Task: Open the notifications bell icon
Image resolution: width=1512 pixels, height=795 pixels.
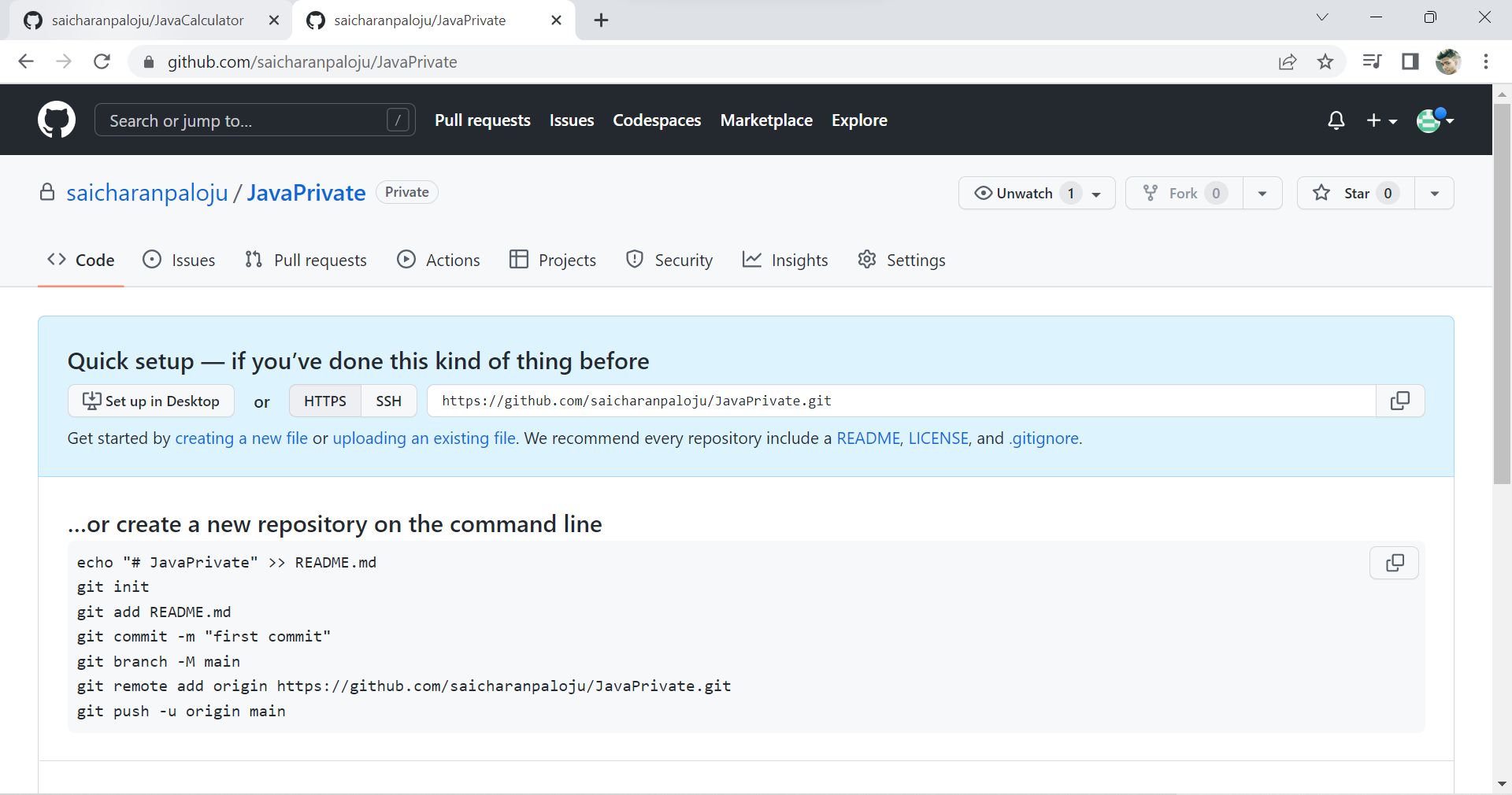Action: pos(1336,120)
